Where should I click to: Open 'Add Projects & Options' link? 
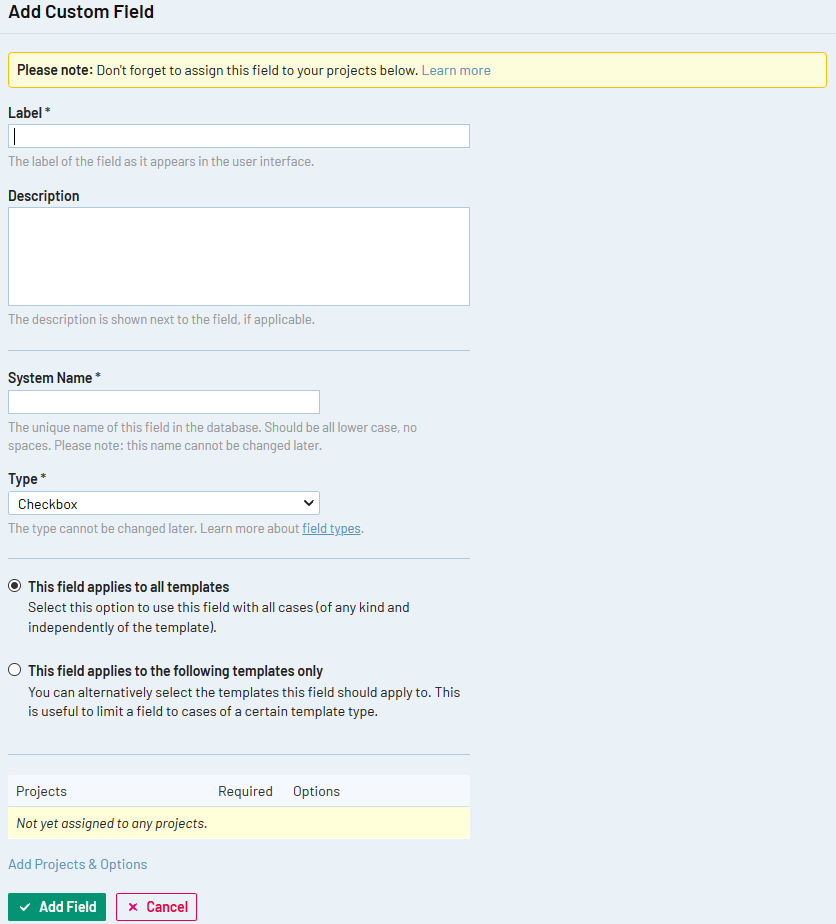[78, 864]
